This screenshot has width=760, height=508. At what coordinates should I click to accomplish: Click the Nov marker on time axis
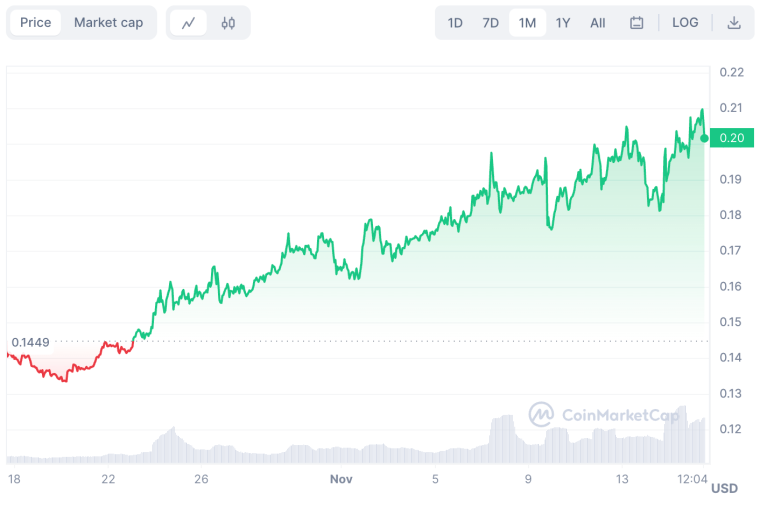pos(342,480)
